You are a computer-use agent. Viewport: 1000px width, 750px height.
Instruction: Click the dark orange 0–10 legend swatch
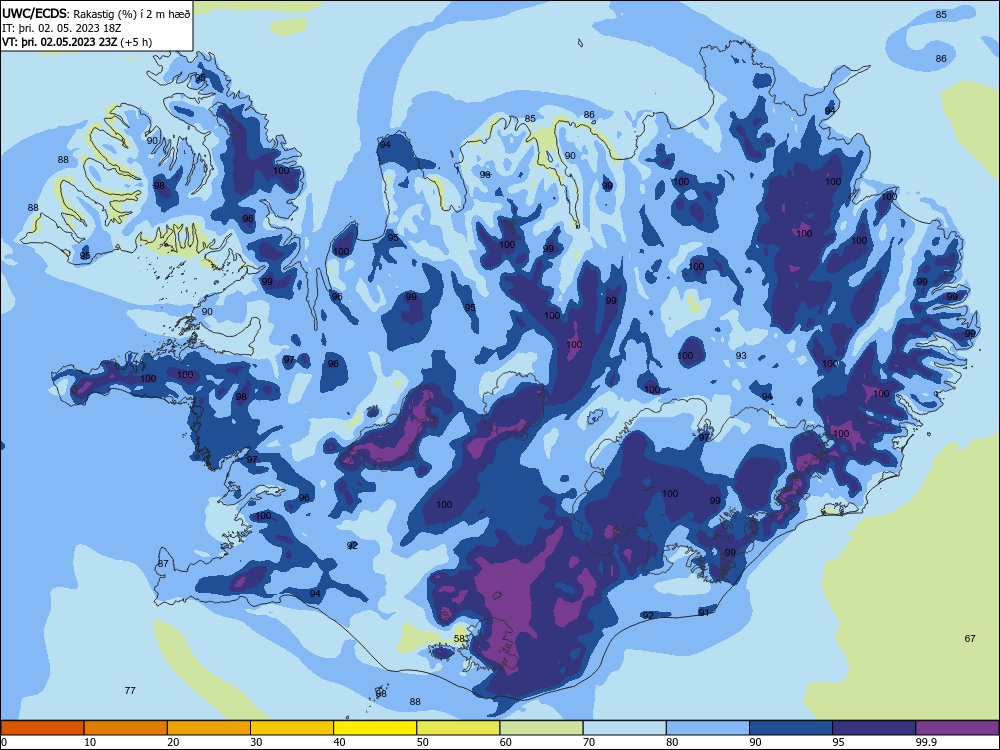click(42, 728)
